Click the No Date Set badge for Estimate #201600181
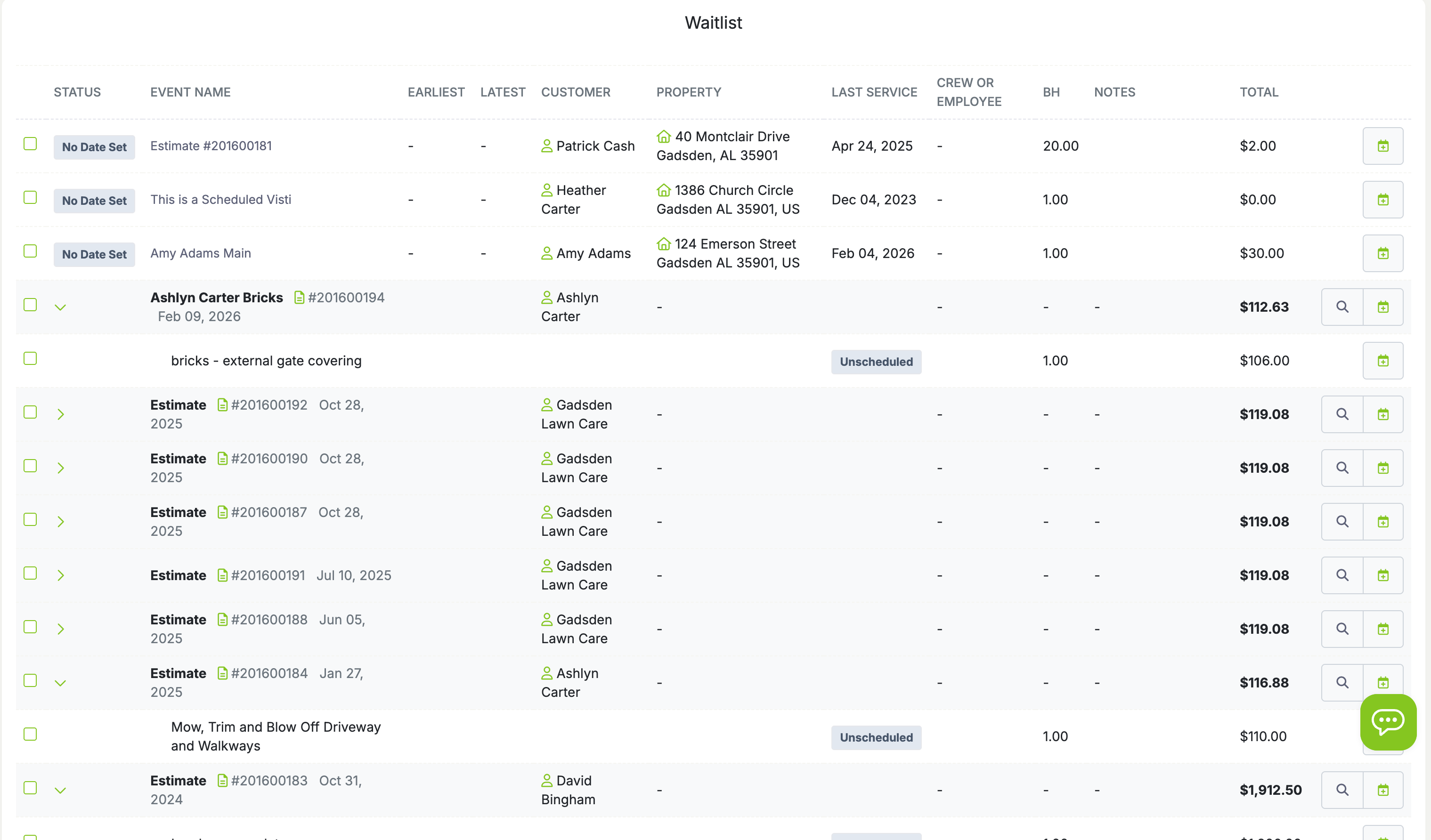Image resolution: width=1431 pixels, height=840 pixels. coord(94,147)
